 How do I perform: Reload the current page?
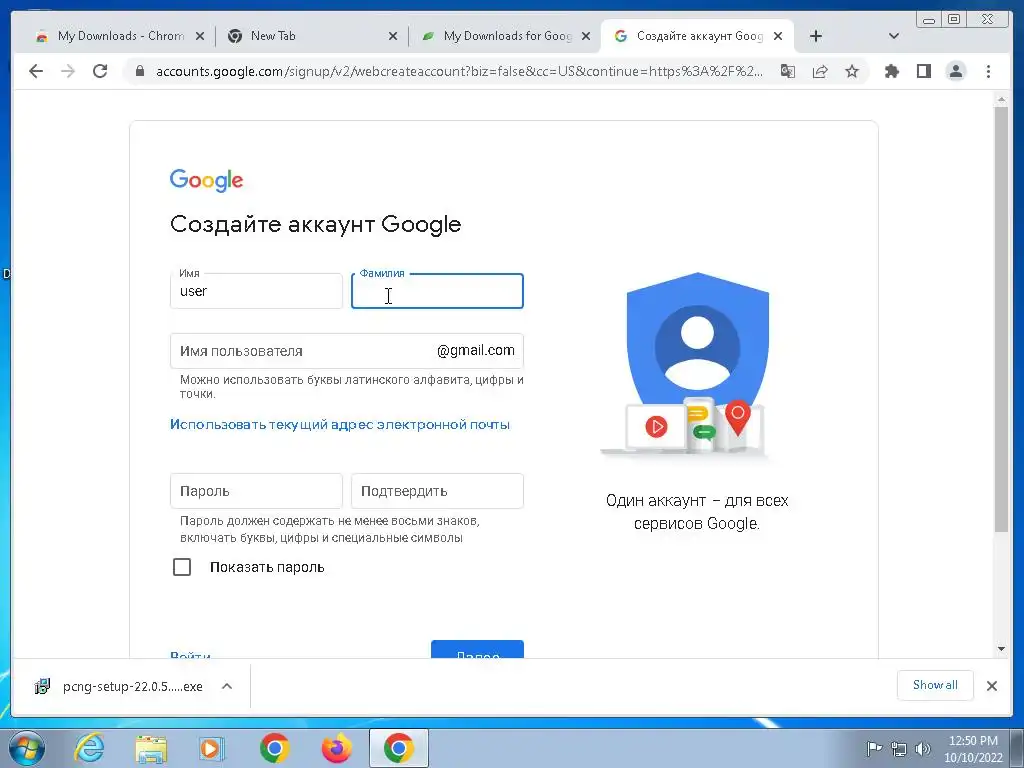coord(100,71)
